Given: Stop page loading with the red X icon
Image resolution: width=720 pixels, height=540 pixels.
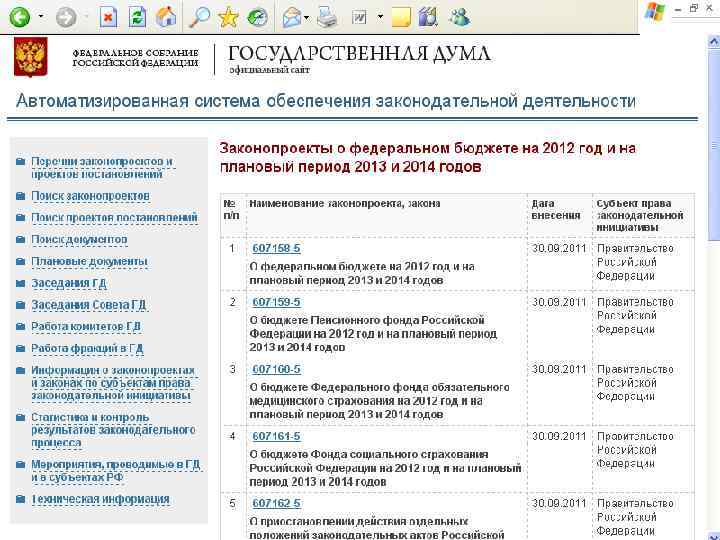Looking at the screenshot, I should (x=108, y=17).
